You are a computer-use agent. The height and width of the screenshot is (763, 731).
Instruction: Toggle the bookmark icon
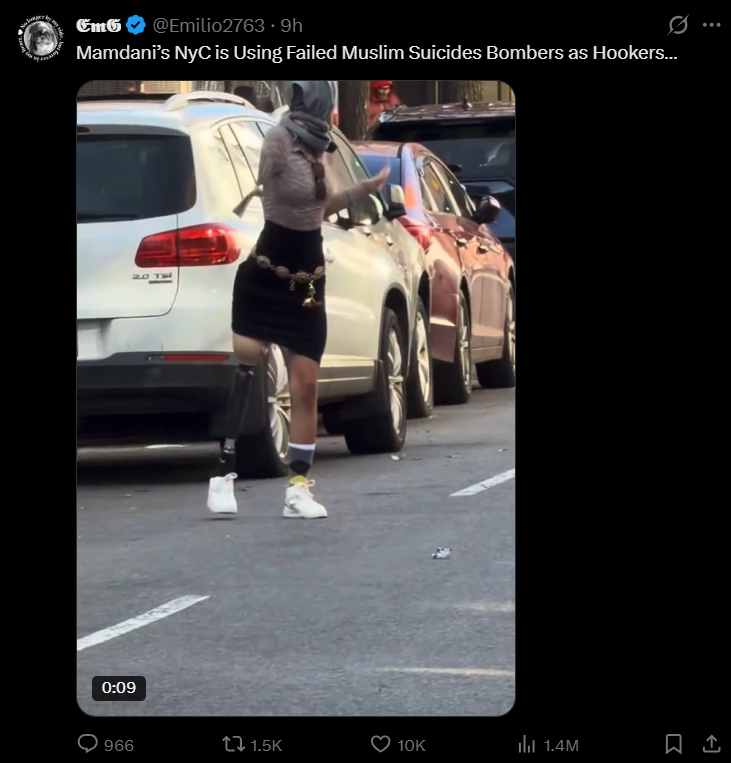pyautogui.click(x=674, y=744)
